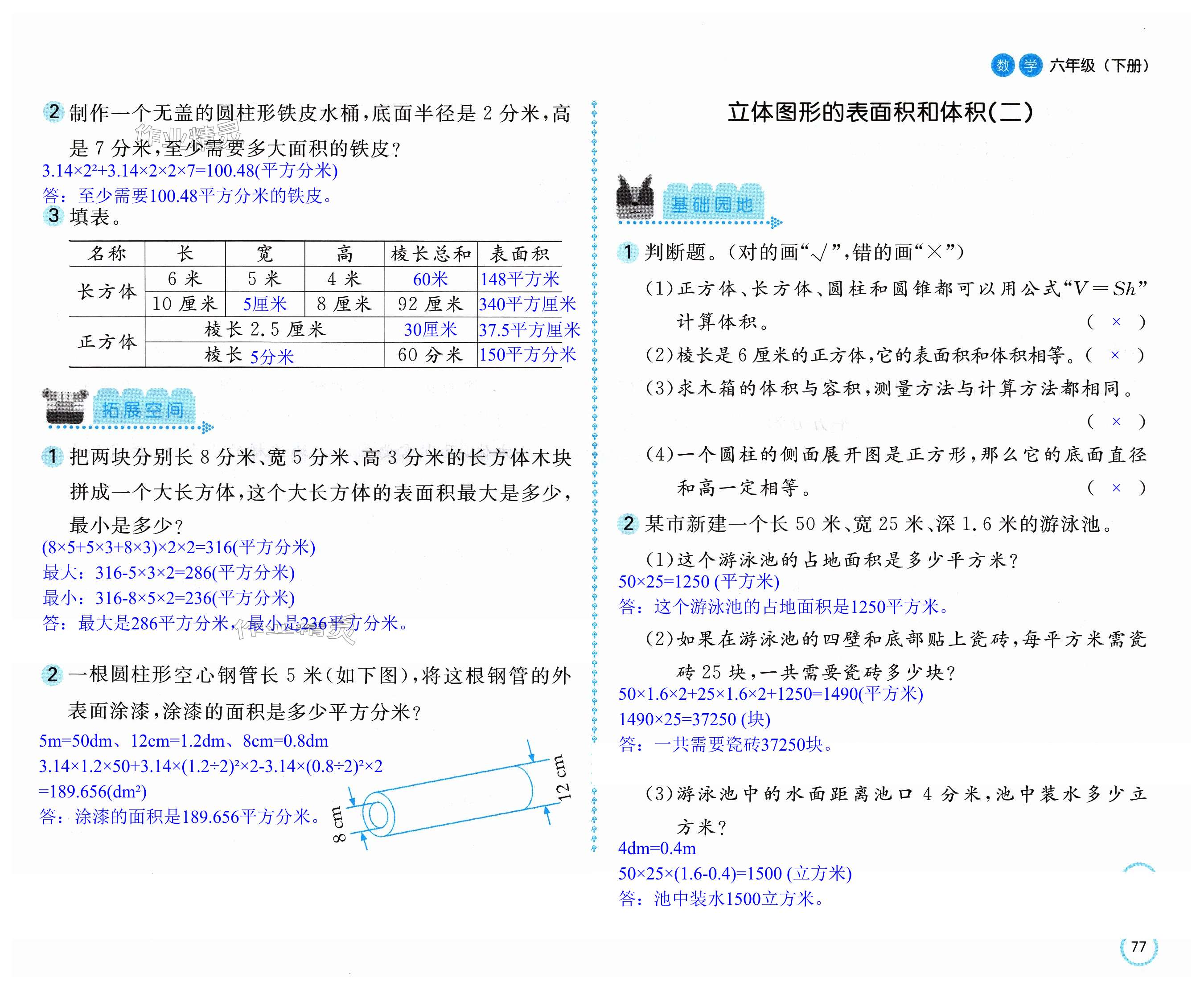Click the 六年级（下册）header label

tap(1099, 66)
